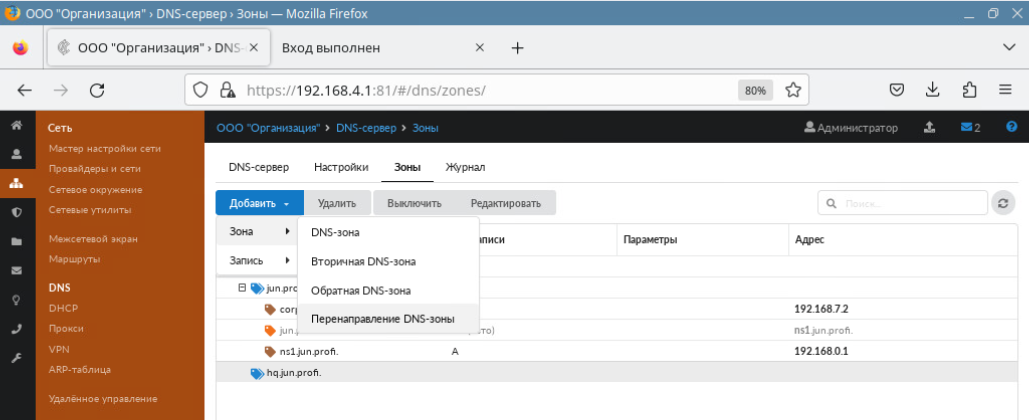The height and width of the screenshot is (420, 1029).
Task: Collapse the jun.profi zone tree node
Action: (x=242, y=288)
